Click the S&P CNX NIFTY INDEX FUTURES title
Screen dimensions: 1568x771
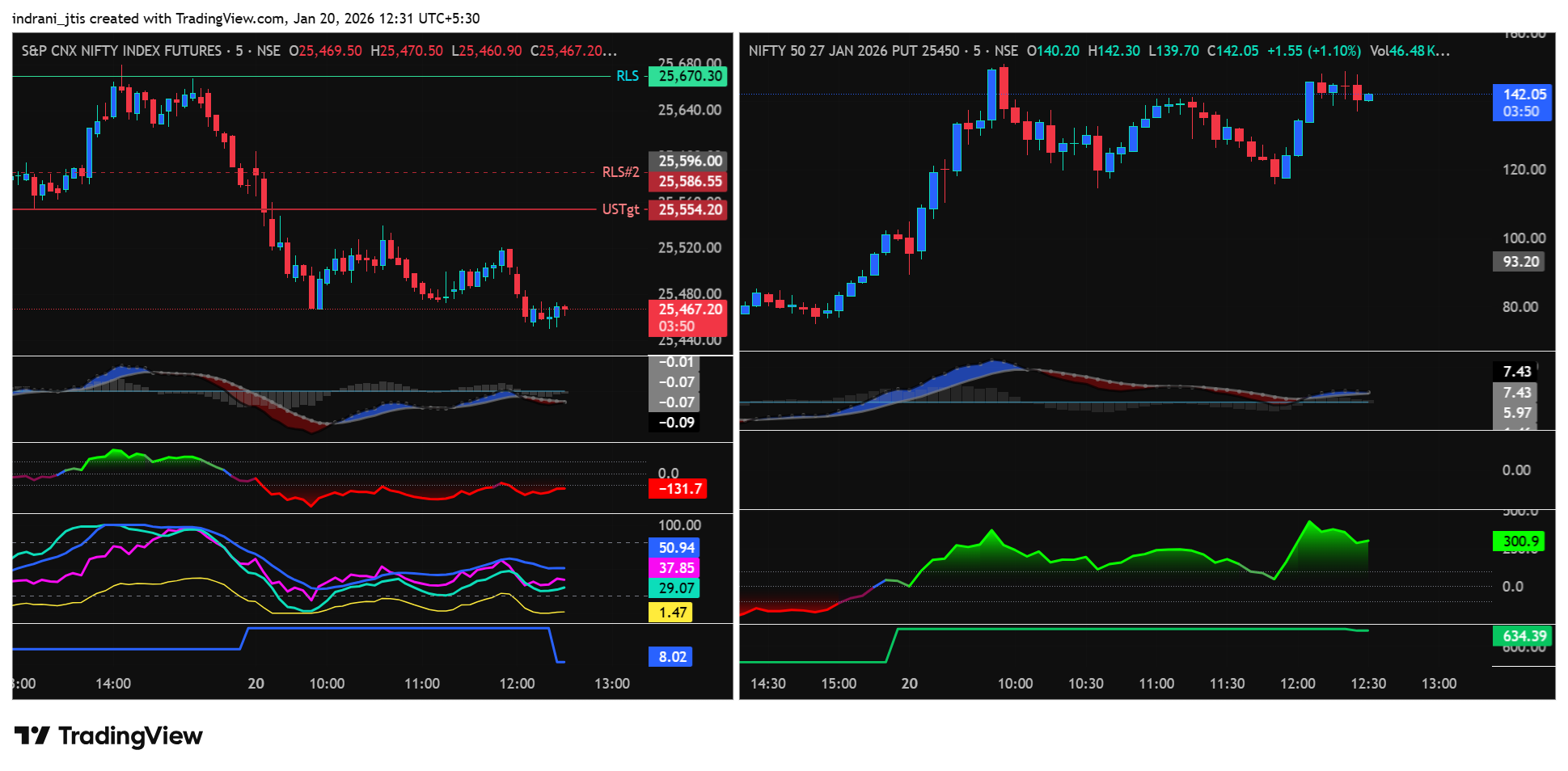pyautogui.click(x=121, y=51)
